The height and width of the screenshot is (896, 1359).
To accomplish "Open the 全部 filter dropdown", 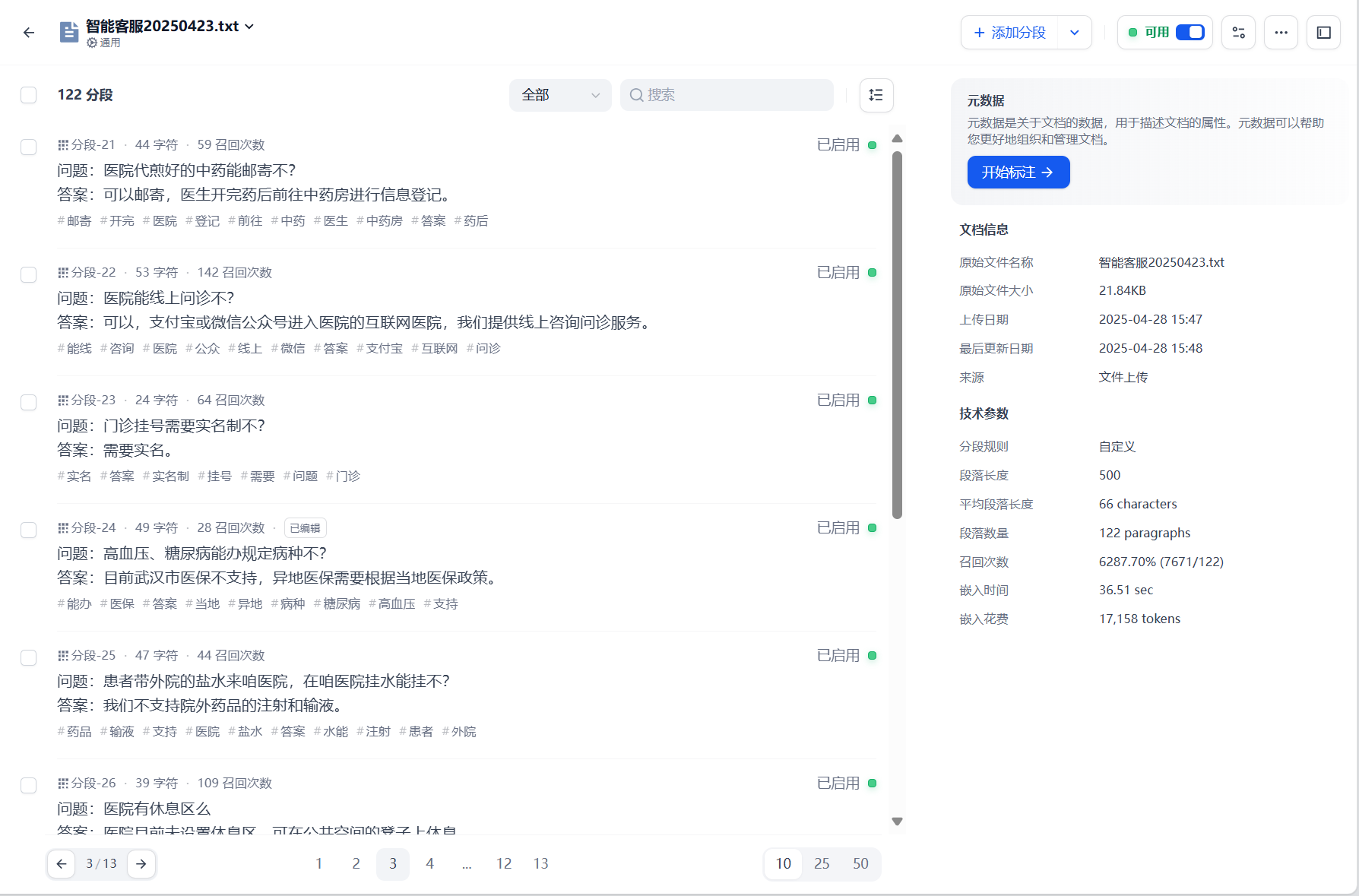I will pyautogui.click(x=560, y=95).
